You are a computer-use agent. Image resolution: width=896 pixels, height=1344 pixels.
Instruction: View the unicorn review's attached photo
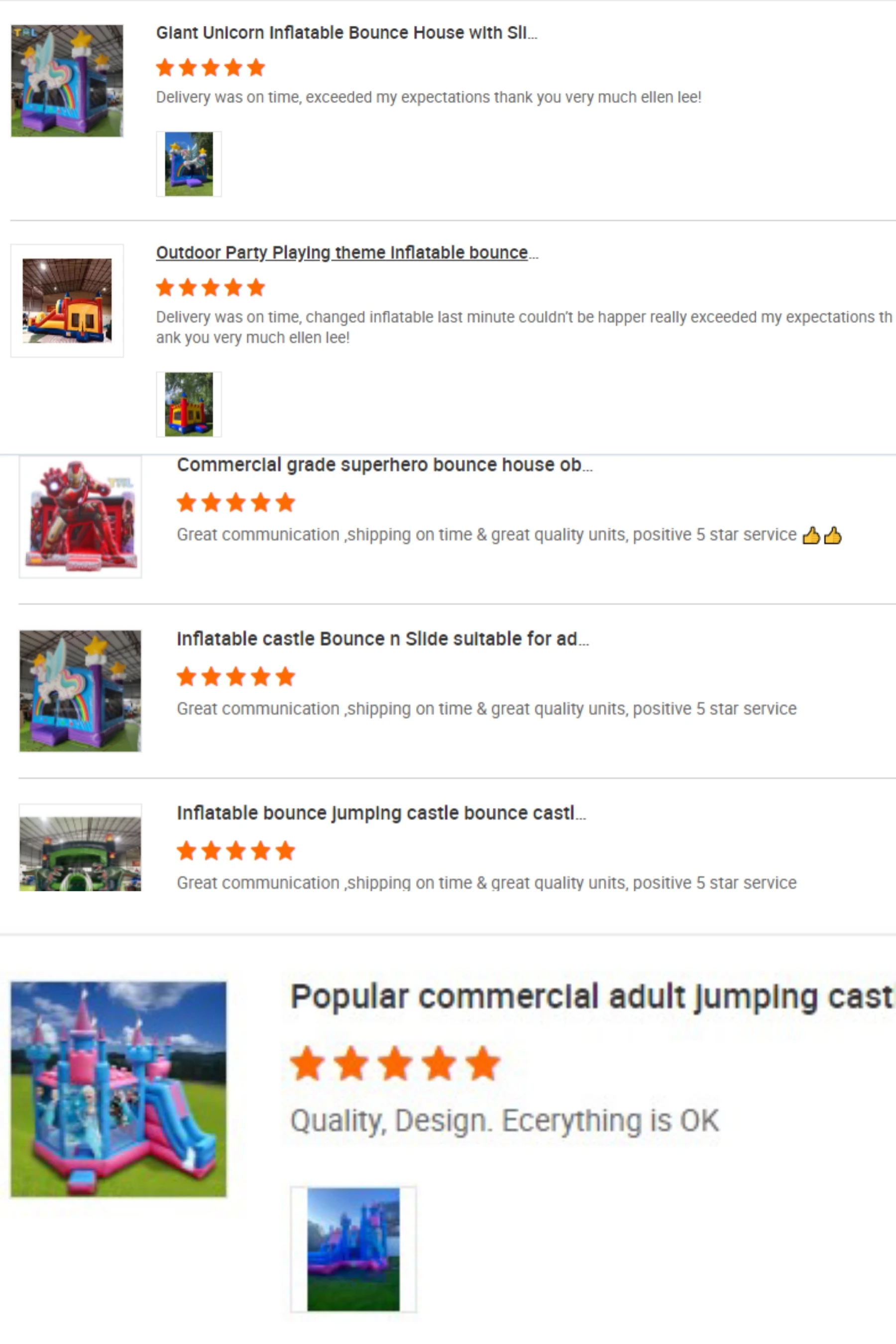189,164
